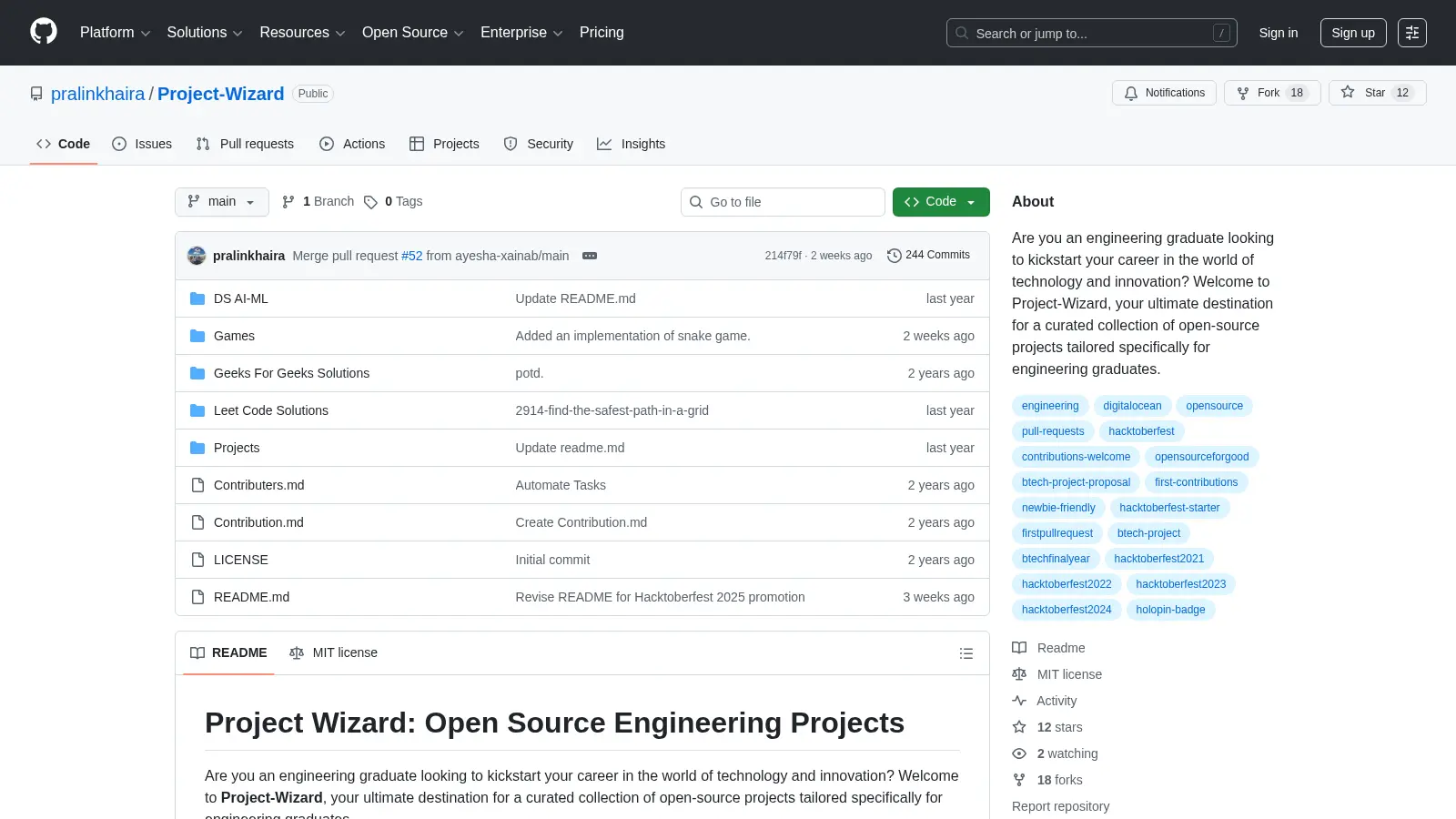Image resolution: width=1456 pixels, height=819 pixels.
Task: Open the green Code dropdown button
Action: pyautogui.click(x=941, y=202)
